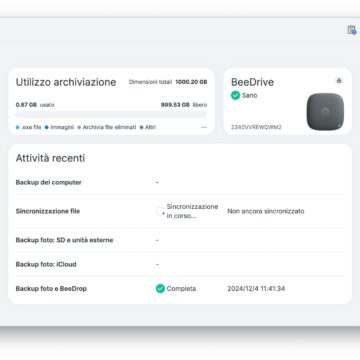Click the BeeDrive title text
Screen dimensions: 360x360
[252, 82]
